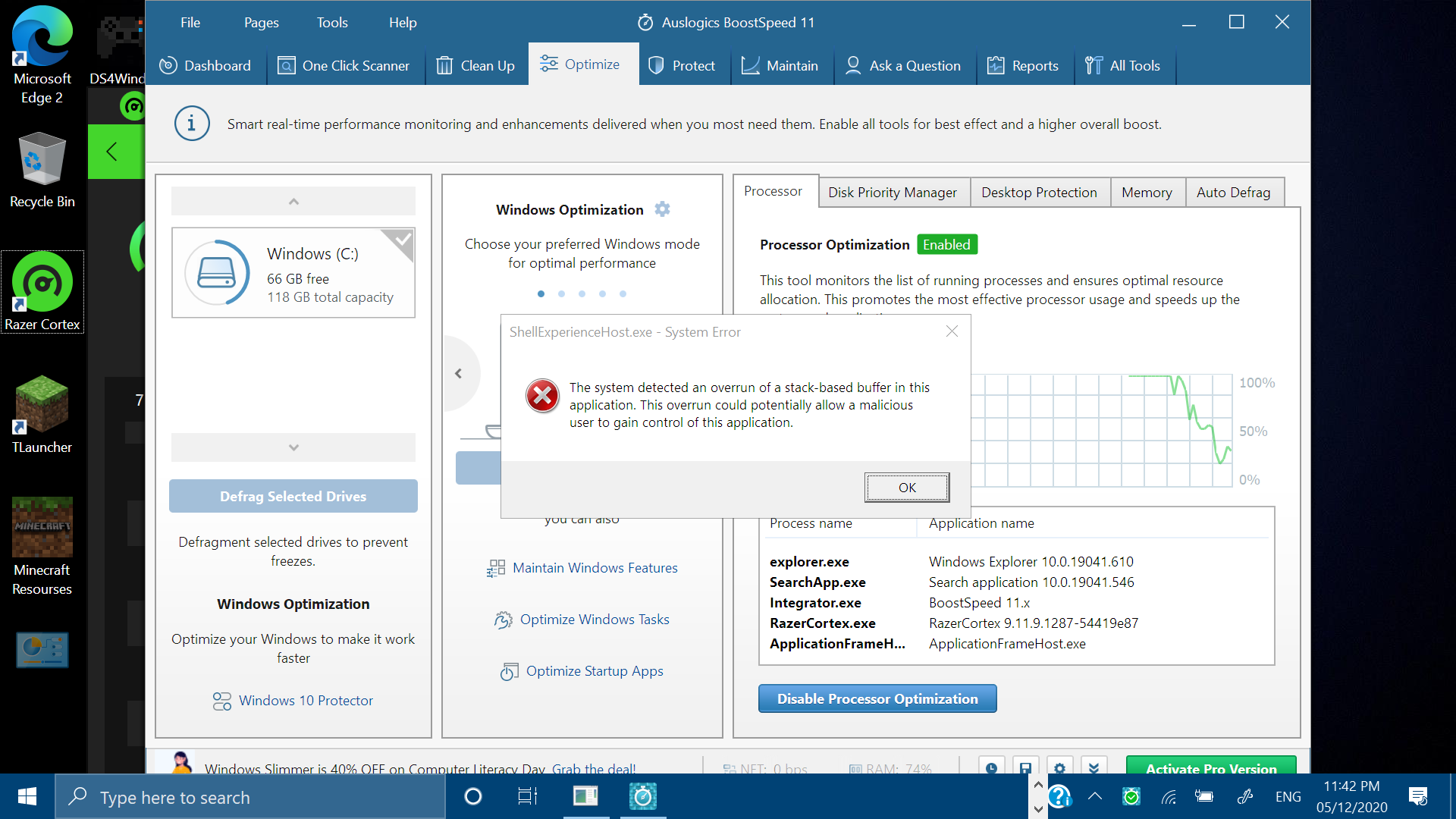The image size is (1456, 819).
Task: Click Defrag Selected Drives button
Action: point(293,496)
